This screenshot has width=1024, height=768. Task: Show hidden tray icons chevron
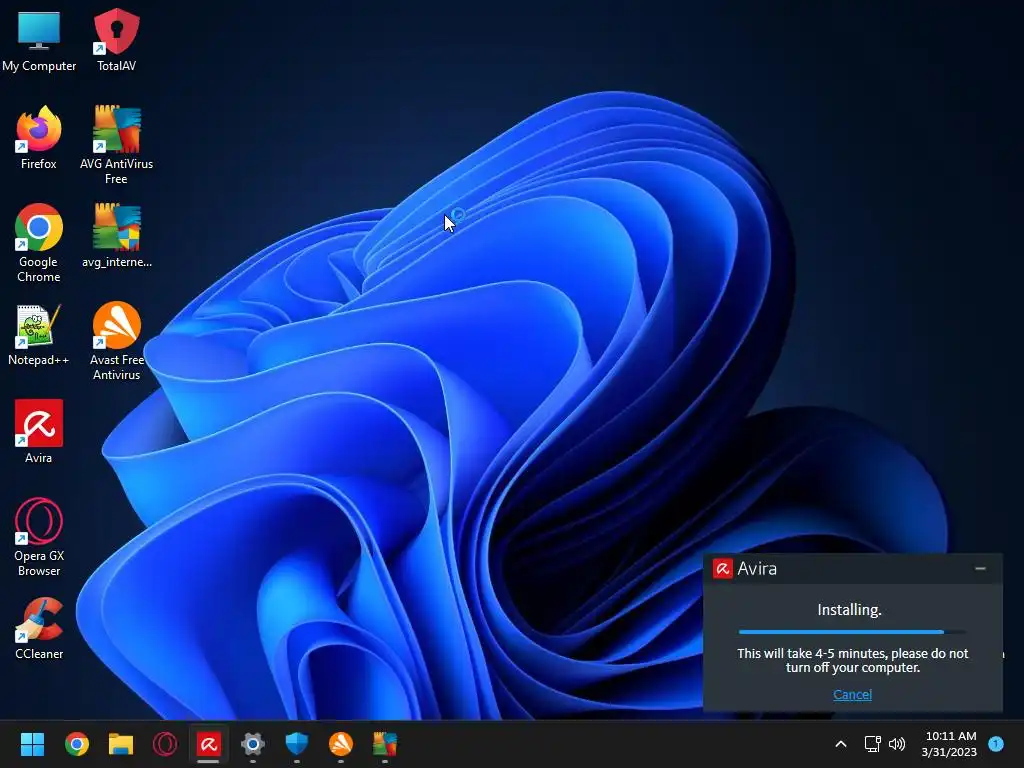point(841,744)
